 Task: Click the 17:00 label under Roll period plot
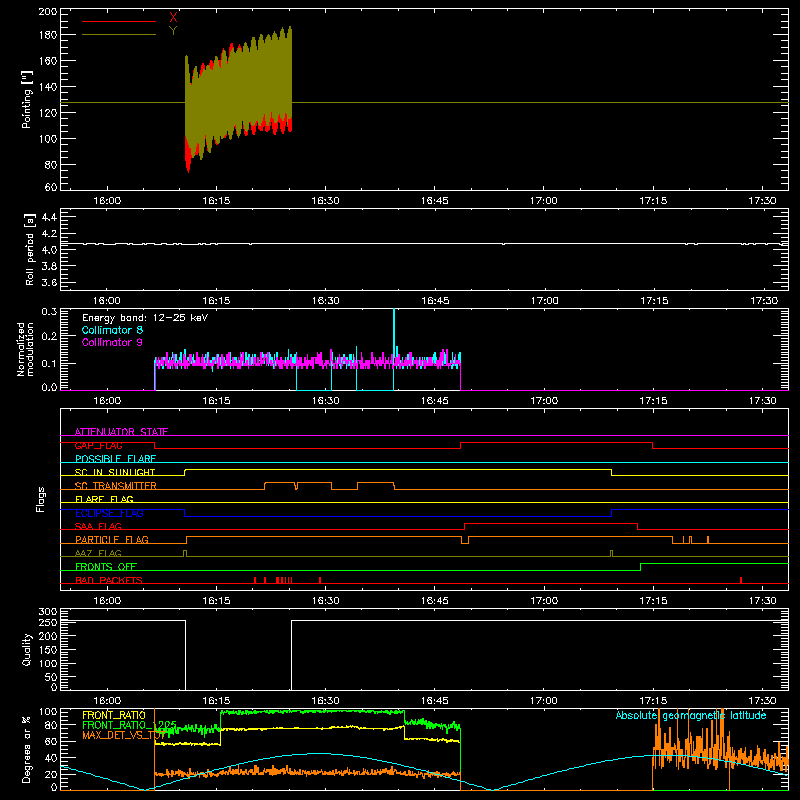coord(544,301)
